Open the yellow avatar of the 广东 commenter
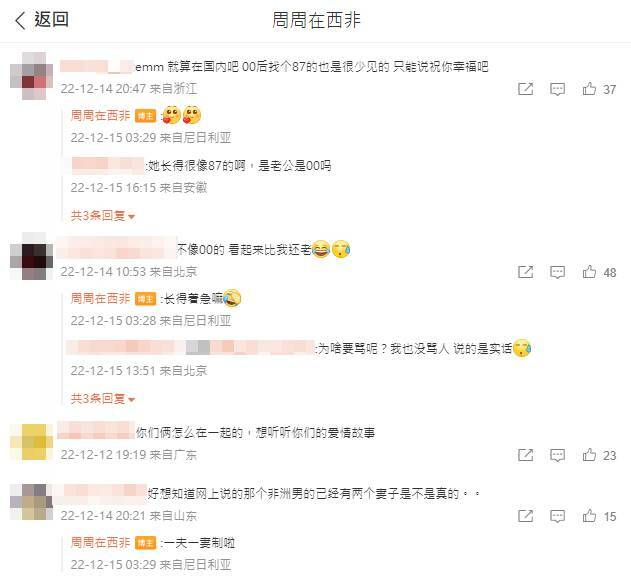 pyautogui.click(x=31, y=442)
